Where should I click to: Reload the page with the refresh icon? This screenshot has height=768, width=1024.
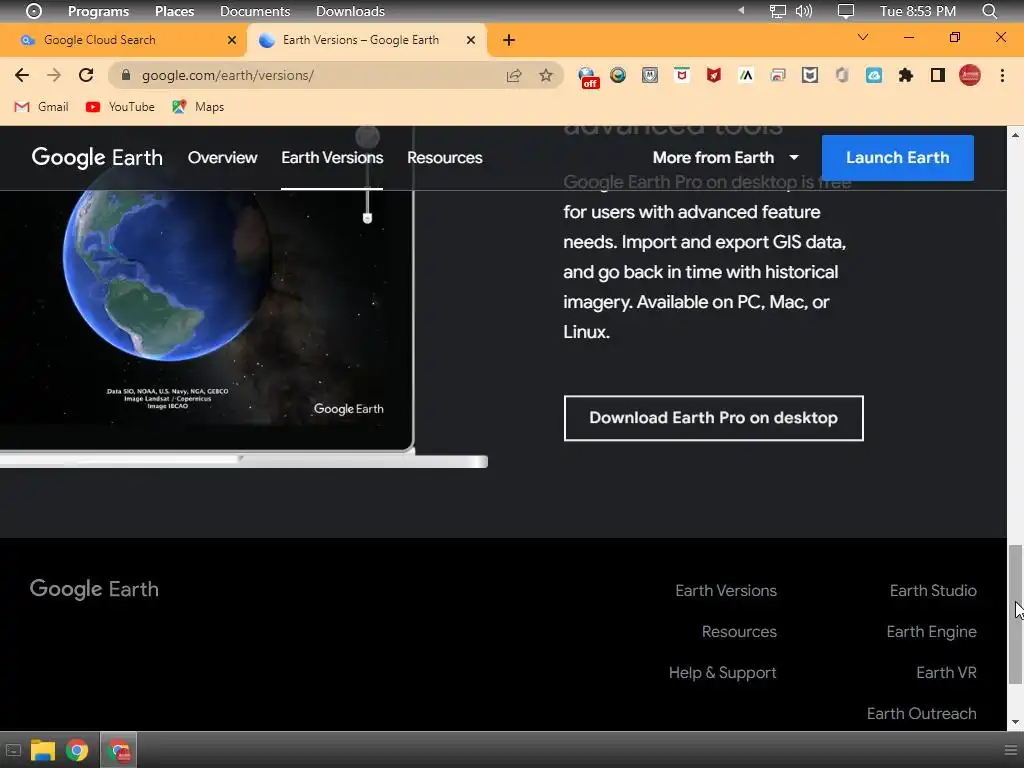click(86, 75)
